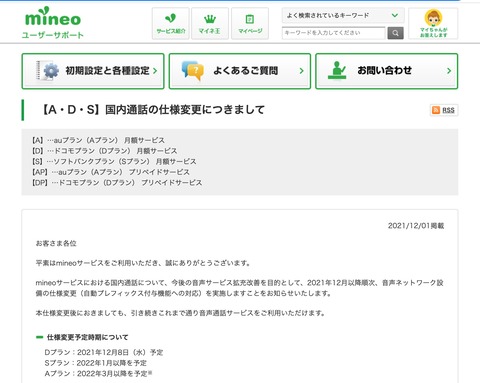
Task: Expand よく検索されているキーワード dropdown
Action: tap(343, 15)
